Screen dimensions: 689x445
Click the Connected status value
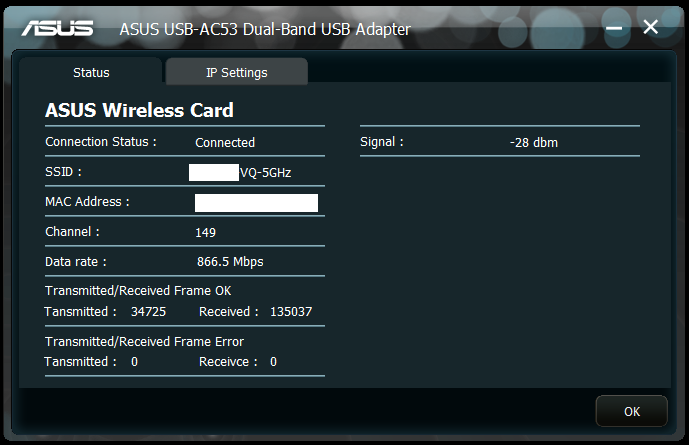[225, 143]
